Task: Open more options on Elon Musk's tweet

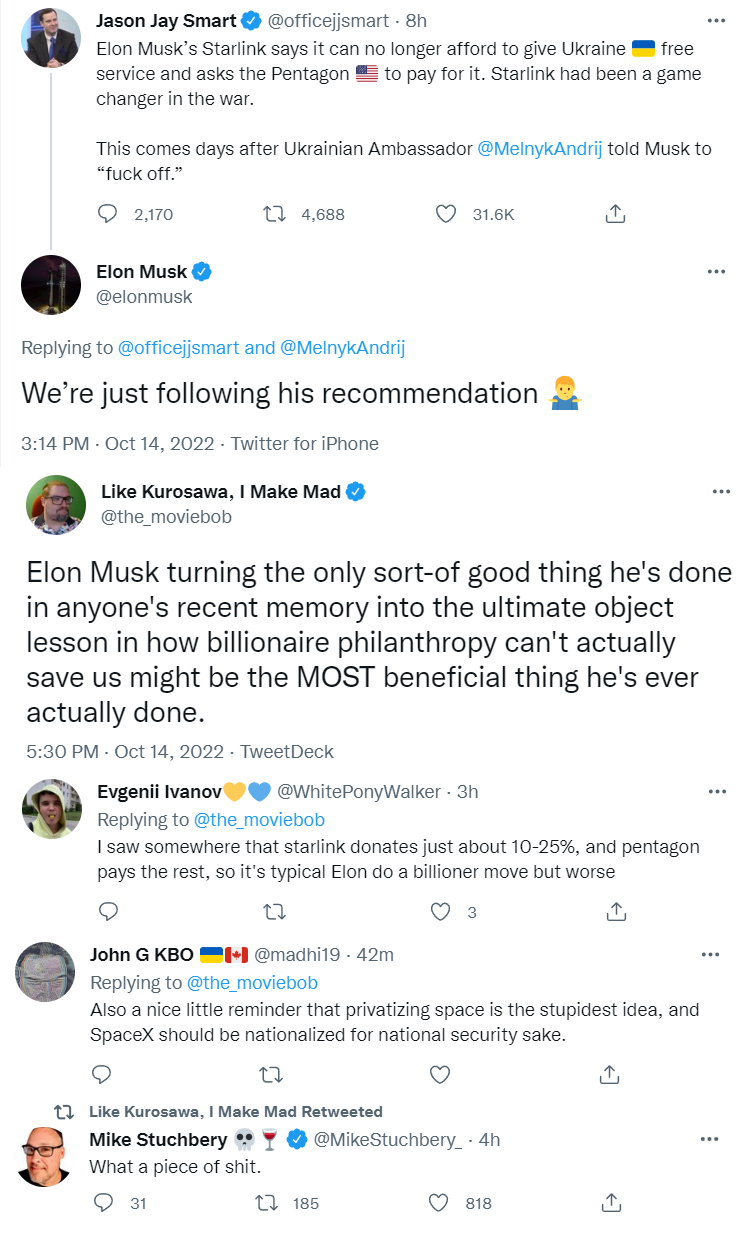Action: coord(716,272)
